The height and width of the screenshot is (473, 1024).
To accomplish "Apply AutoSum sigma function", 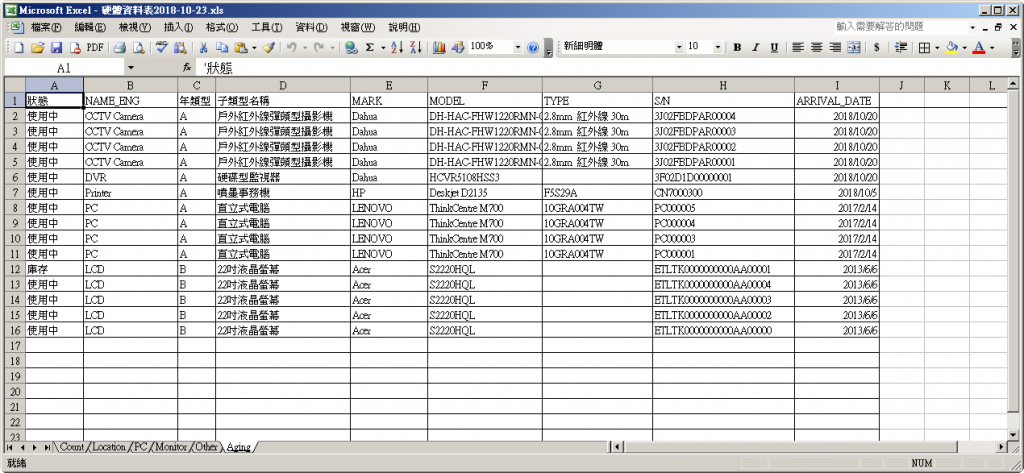I will tap(370, 48).
